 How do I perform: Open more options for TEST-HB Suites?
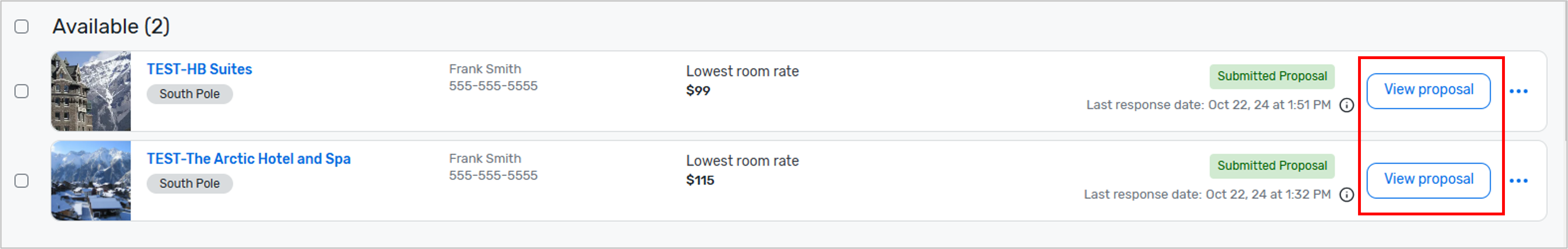point(1518,92)
